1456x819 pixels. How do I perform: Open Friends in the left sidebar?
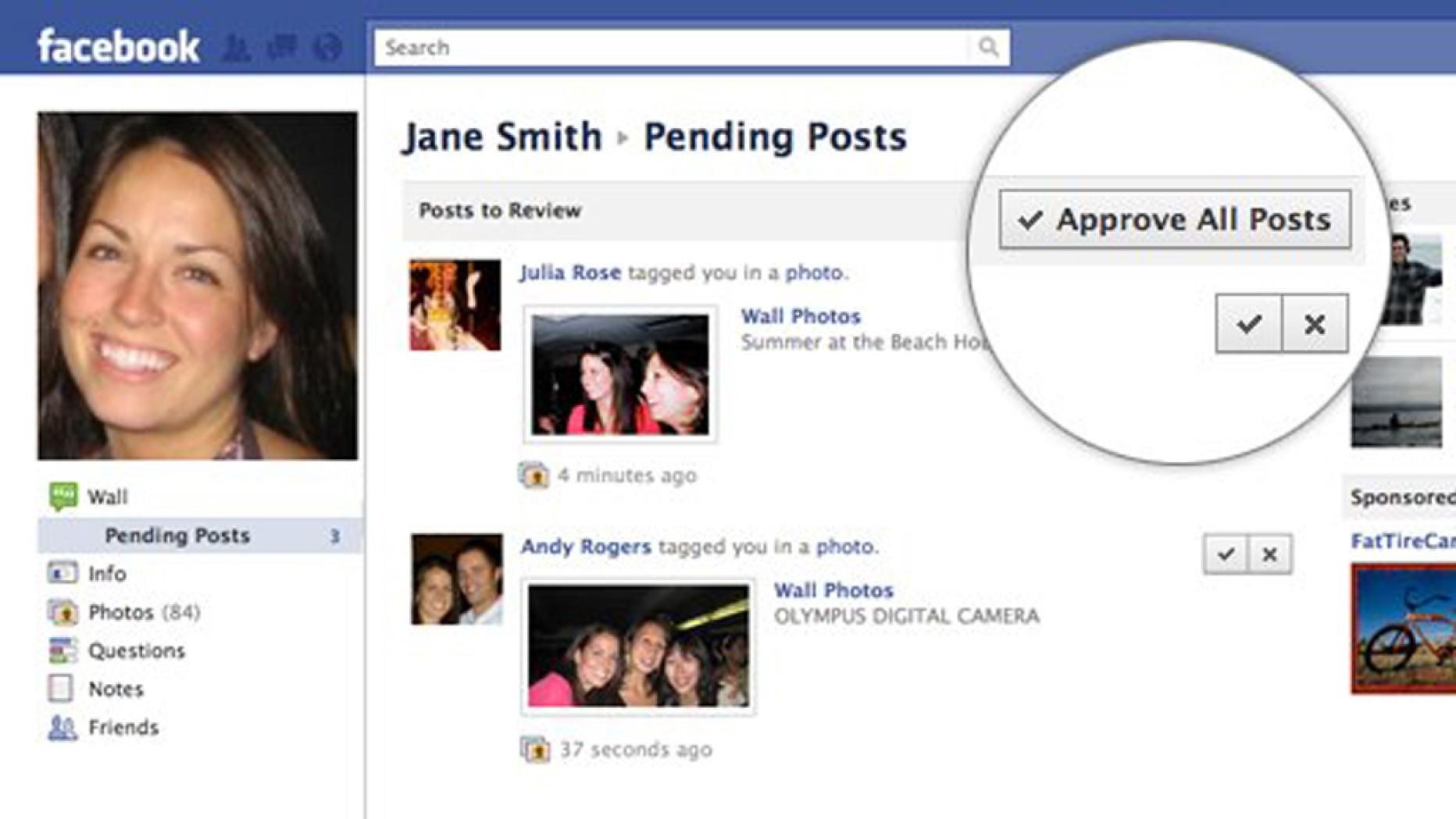coord(123,728)
